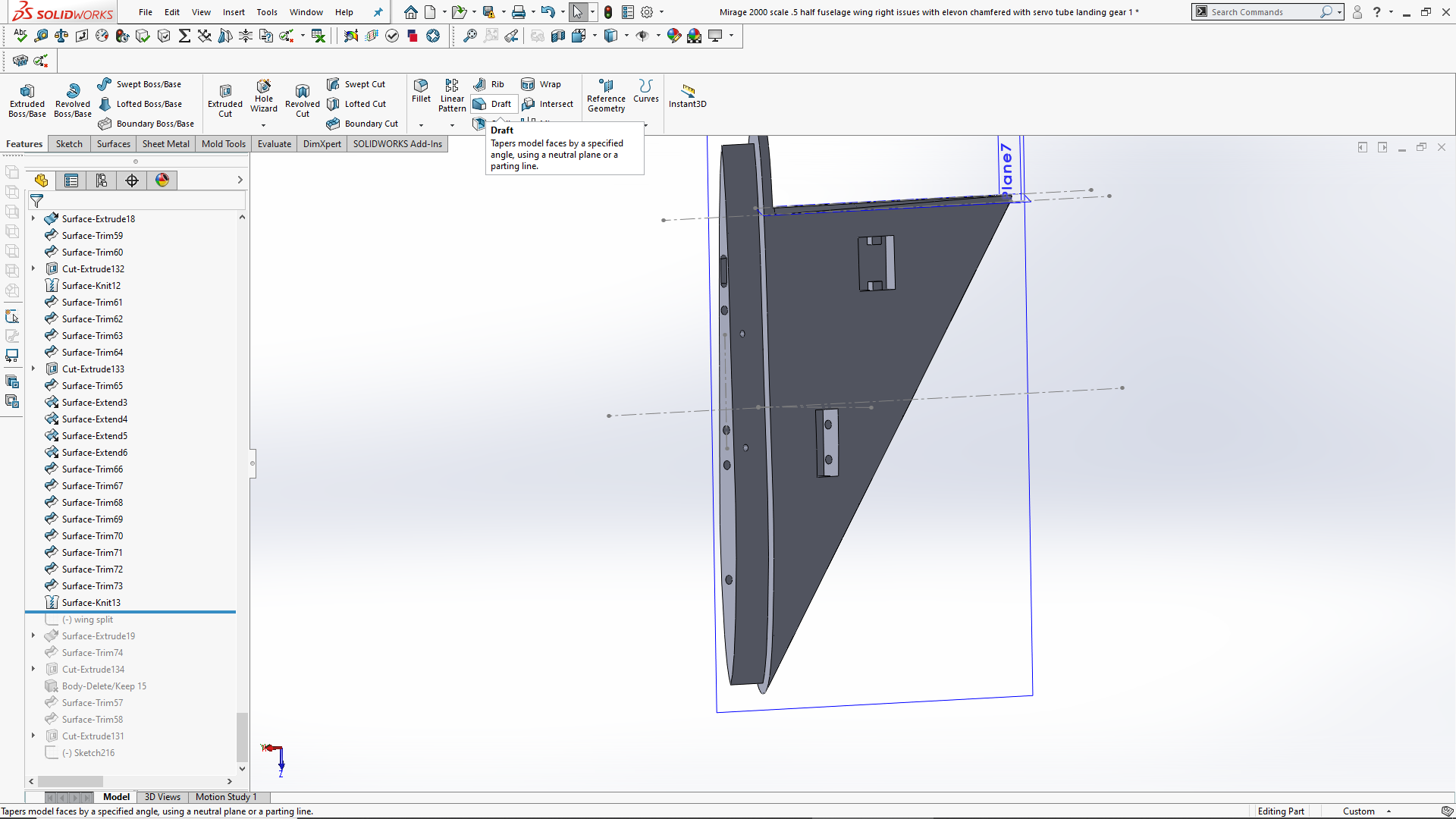Click the Rebuild traffic light icon
Image resolution: width=1456 pixels, height=819 pixels.
[x=608, y=12]
